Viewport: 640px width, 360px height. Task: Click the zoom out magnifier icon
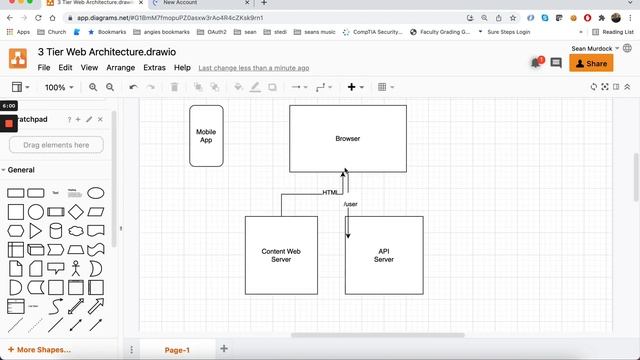pyautogui.click(x=110, y=87)
